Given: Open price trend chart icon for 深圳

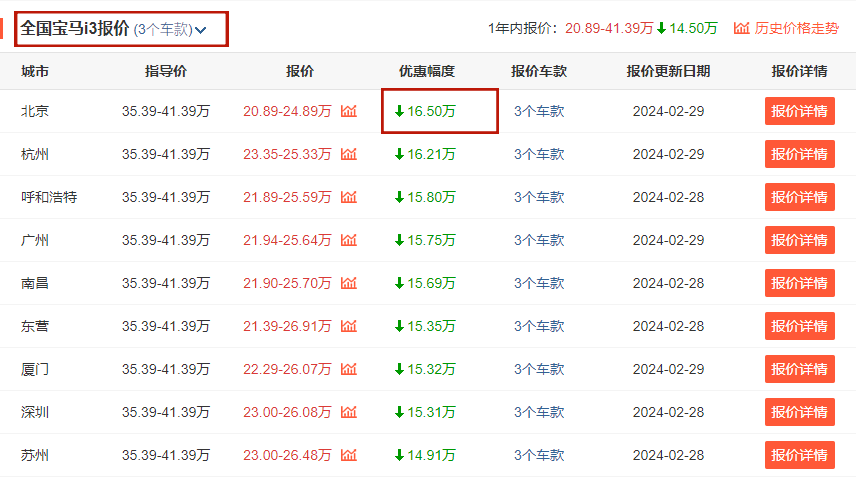Looking at the screenshot, I should coord(348,412).
